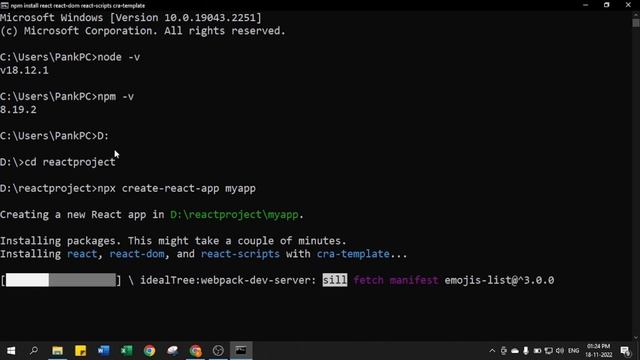
Task: Click 'cra-template' package name
Action: pyautogui.click(x=353, y=254)
